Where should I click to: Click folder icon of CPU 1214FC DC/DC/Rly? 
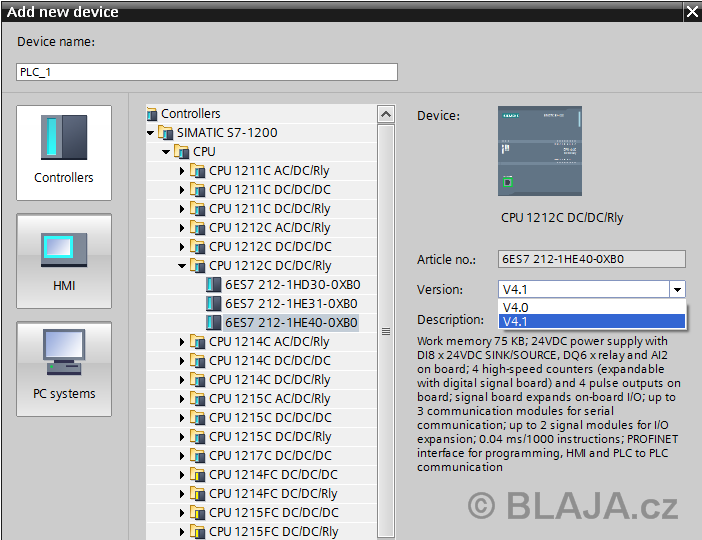pyautogui.click(x=197, y=494)
